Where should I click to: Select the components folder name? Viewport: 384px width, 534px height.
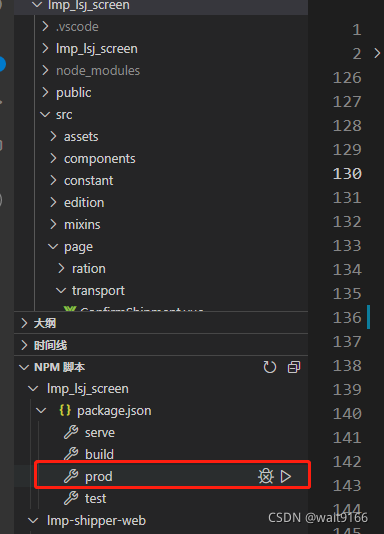(x=100, y=159)
